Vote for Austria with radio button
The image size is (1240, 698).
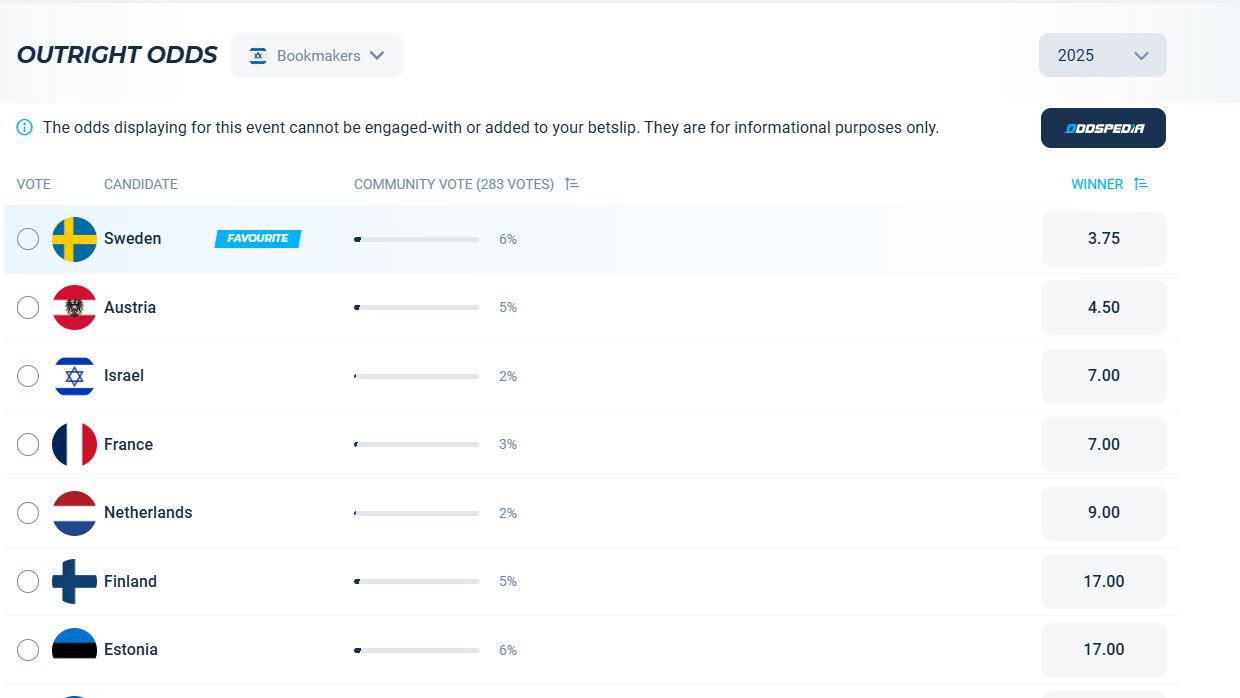(x=28, y=307)
